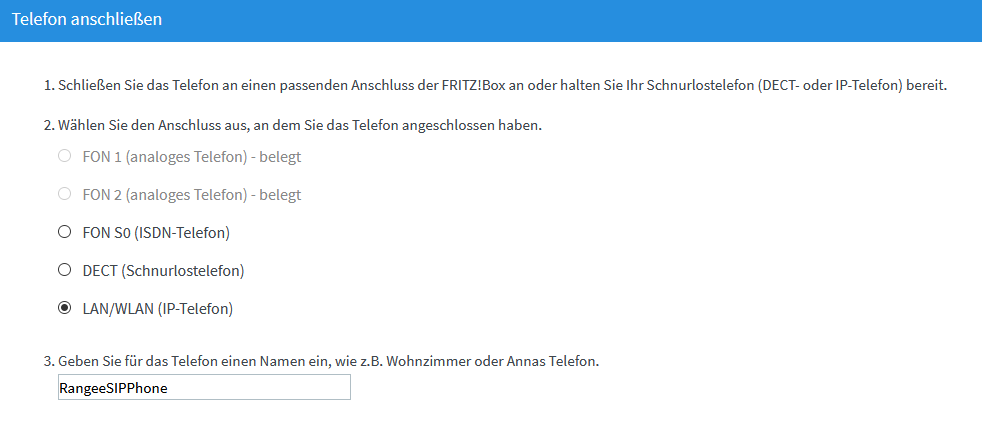Click 'Geben Sie für das Telefon' in step 3

click(x=140, y=361)
